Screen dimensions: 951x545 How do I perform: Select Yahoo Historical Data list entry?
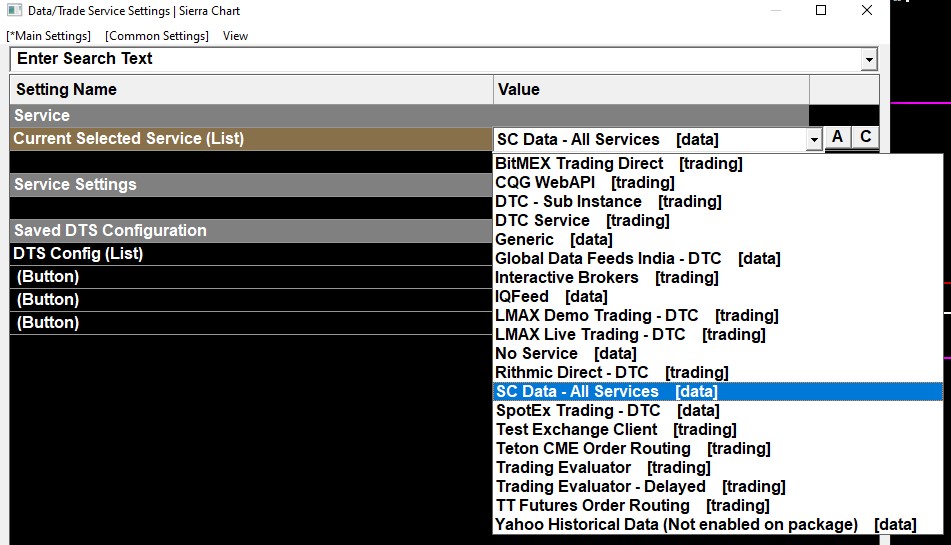pyautogui.click(x=718, y=524)
